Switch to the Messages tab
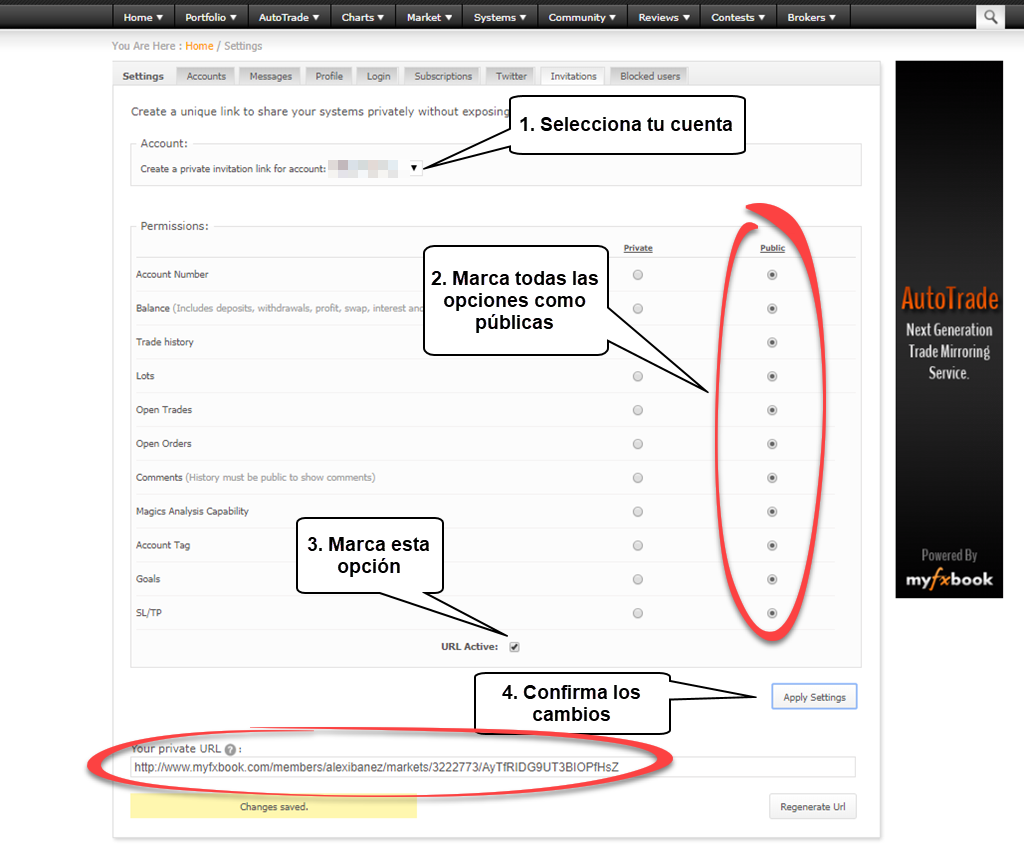 [270, 76]
